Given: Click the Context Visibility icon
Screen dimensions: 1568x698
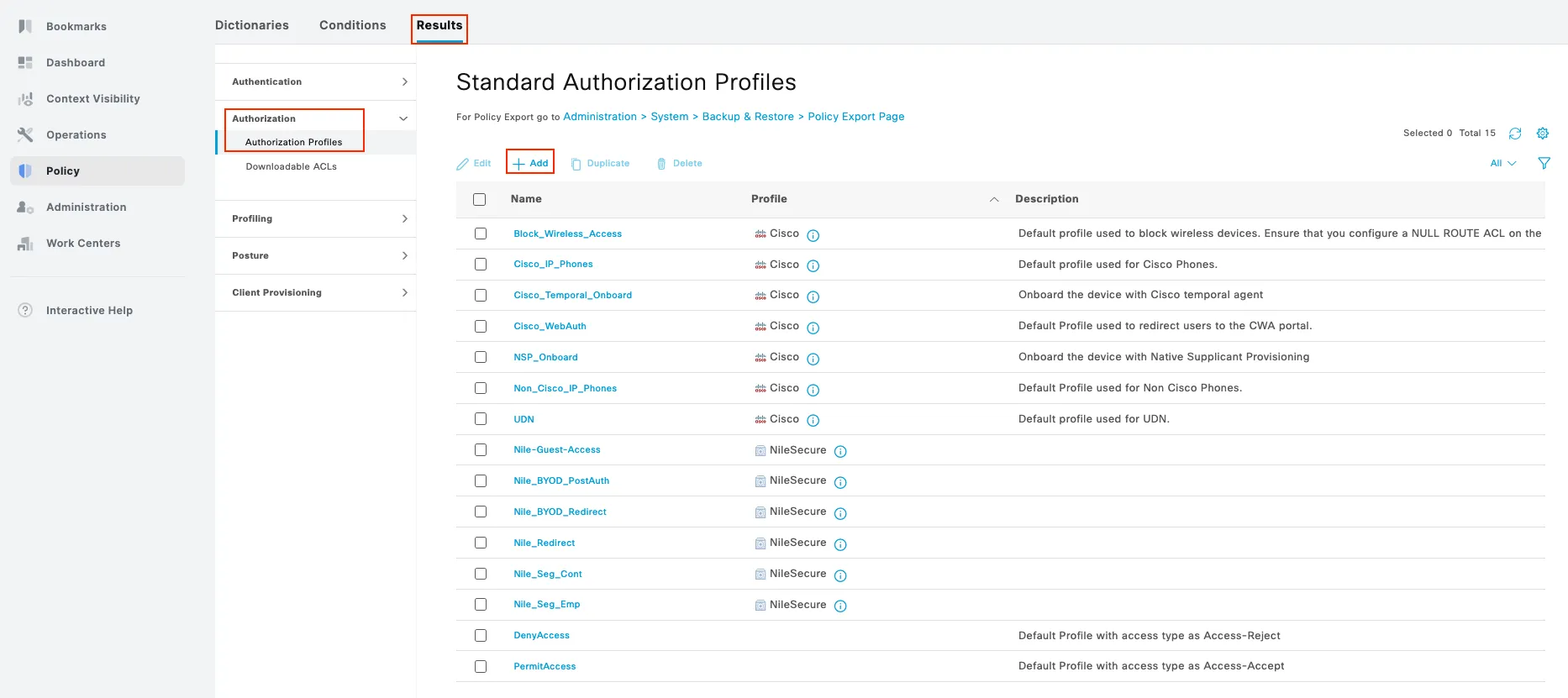Looking at the screenshot, I should click(x=25, y=99).
